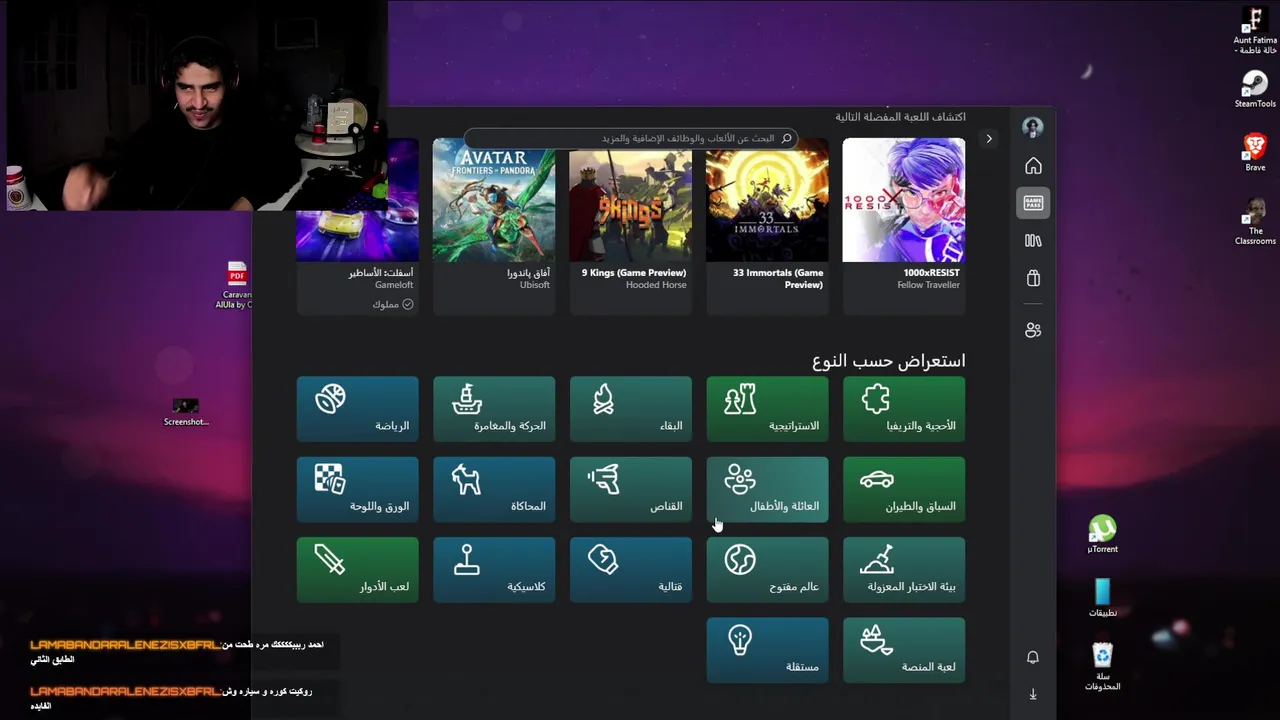Select the Brave browser desktop icon
This screenshot has width=1280, height=720.
click(x=1255, y=151)
